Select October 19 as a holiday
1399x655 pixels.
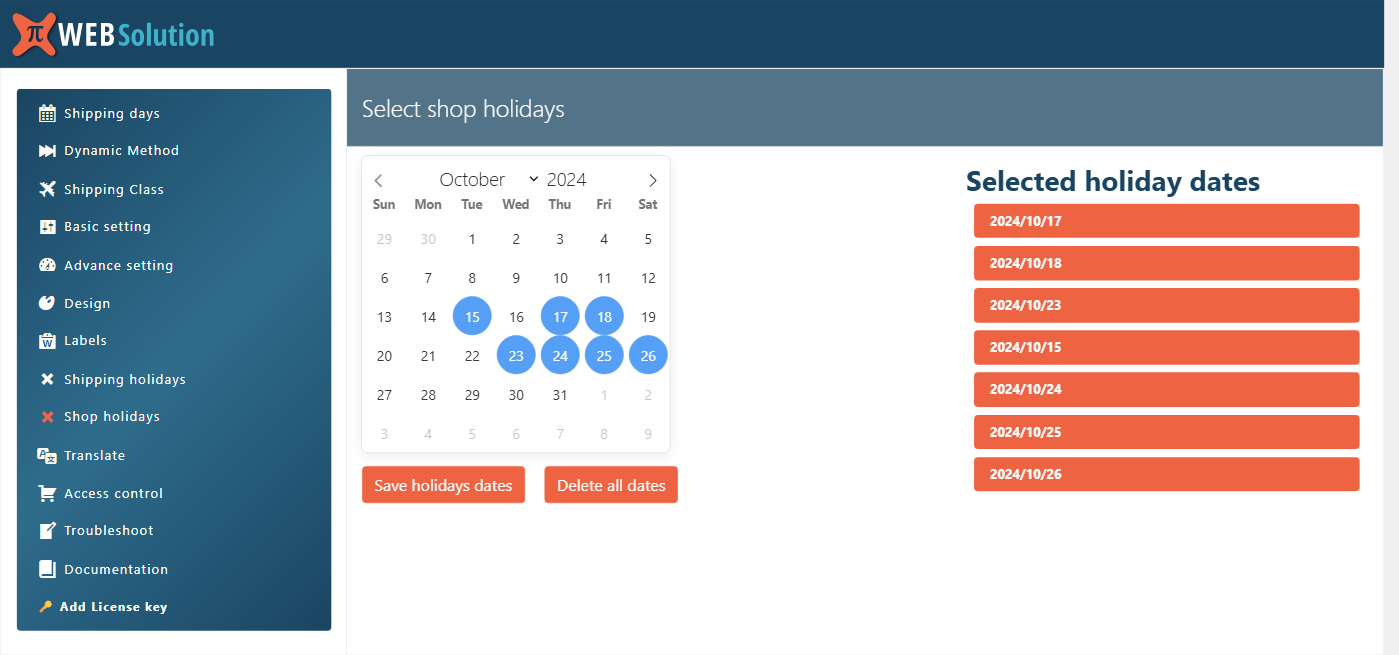pos(647,316)
